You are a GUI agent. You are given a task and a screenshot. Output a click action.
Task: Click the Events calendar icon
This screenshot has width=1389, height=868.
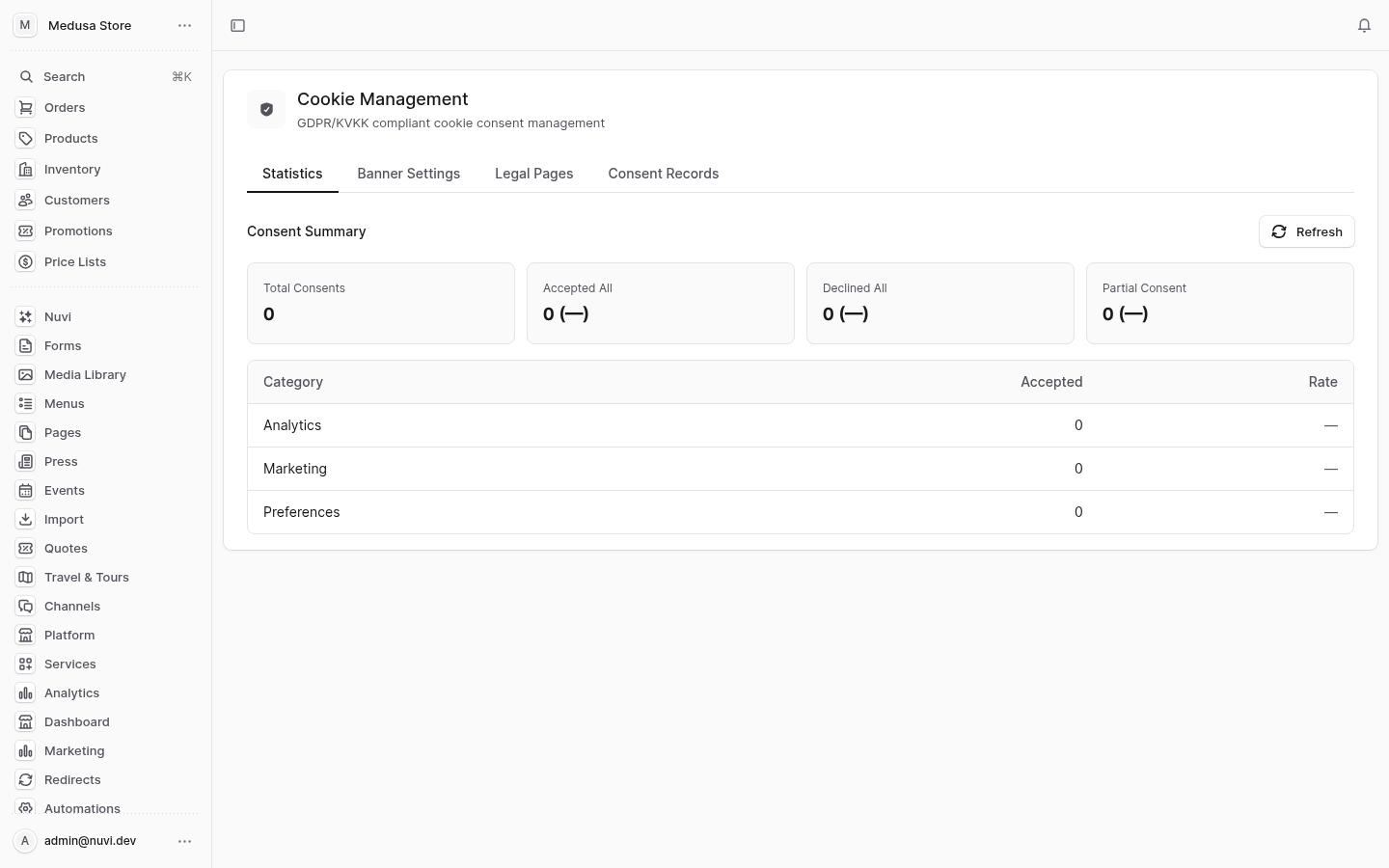tap(26, 491)
